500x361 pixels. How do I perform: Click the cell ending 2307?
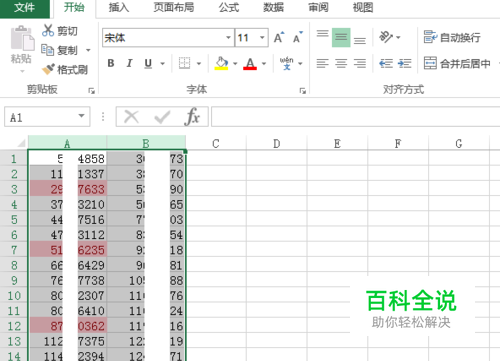click(68, 296)
